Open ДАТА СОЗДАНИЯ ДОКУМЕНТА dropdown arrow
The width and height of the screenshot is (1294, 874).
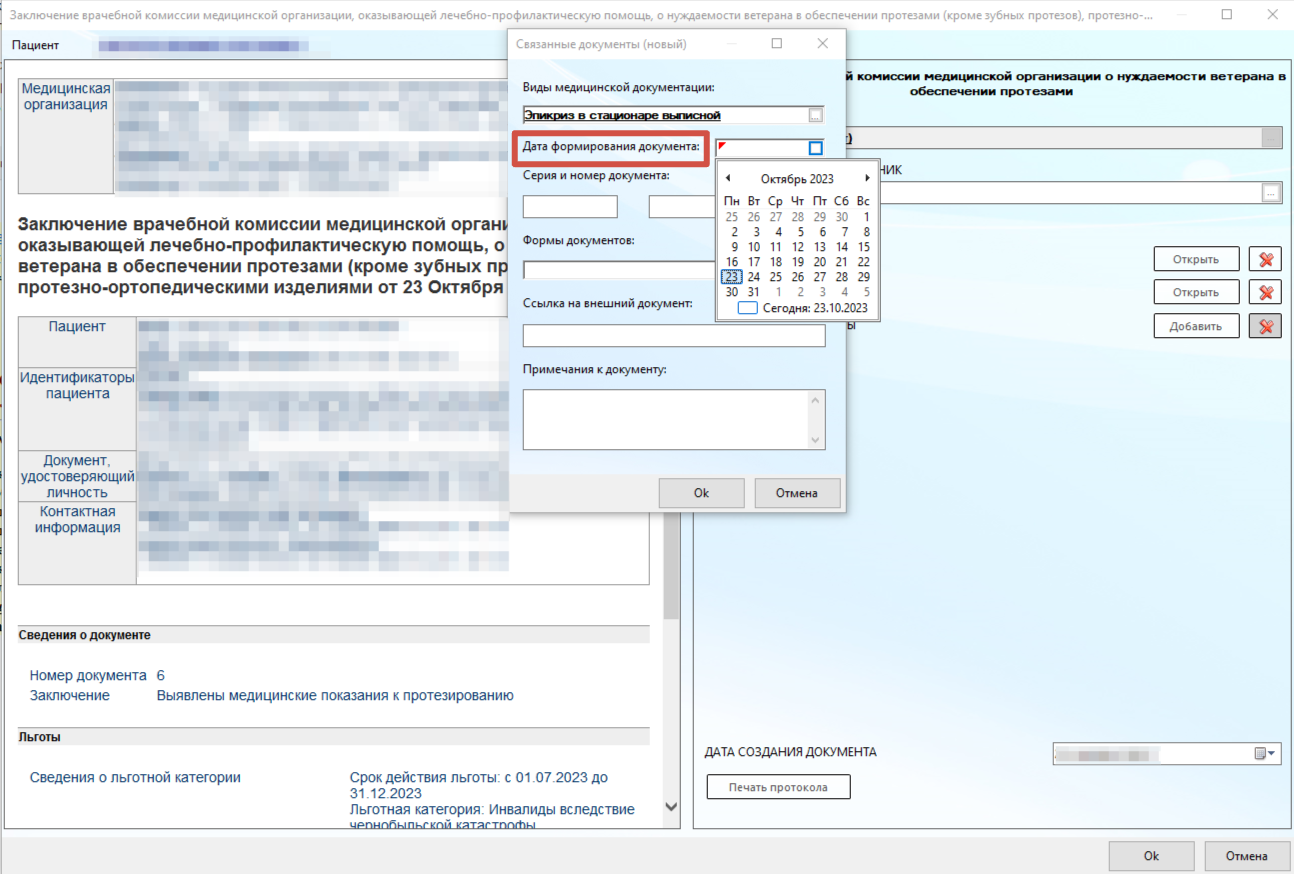click(x=1273, y=754)
